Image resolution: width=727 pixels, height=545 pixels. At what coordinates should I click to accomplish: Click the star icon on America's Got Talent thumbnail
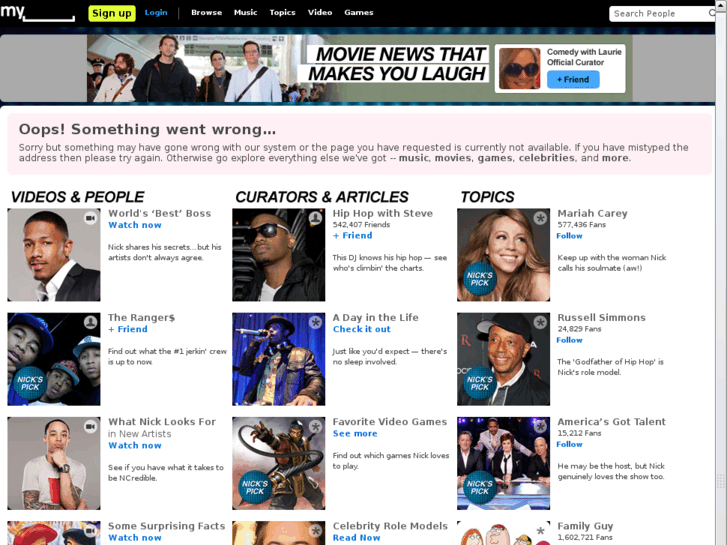pyautogui.click(x=540, y=426)
